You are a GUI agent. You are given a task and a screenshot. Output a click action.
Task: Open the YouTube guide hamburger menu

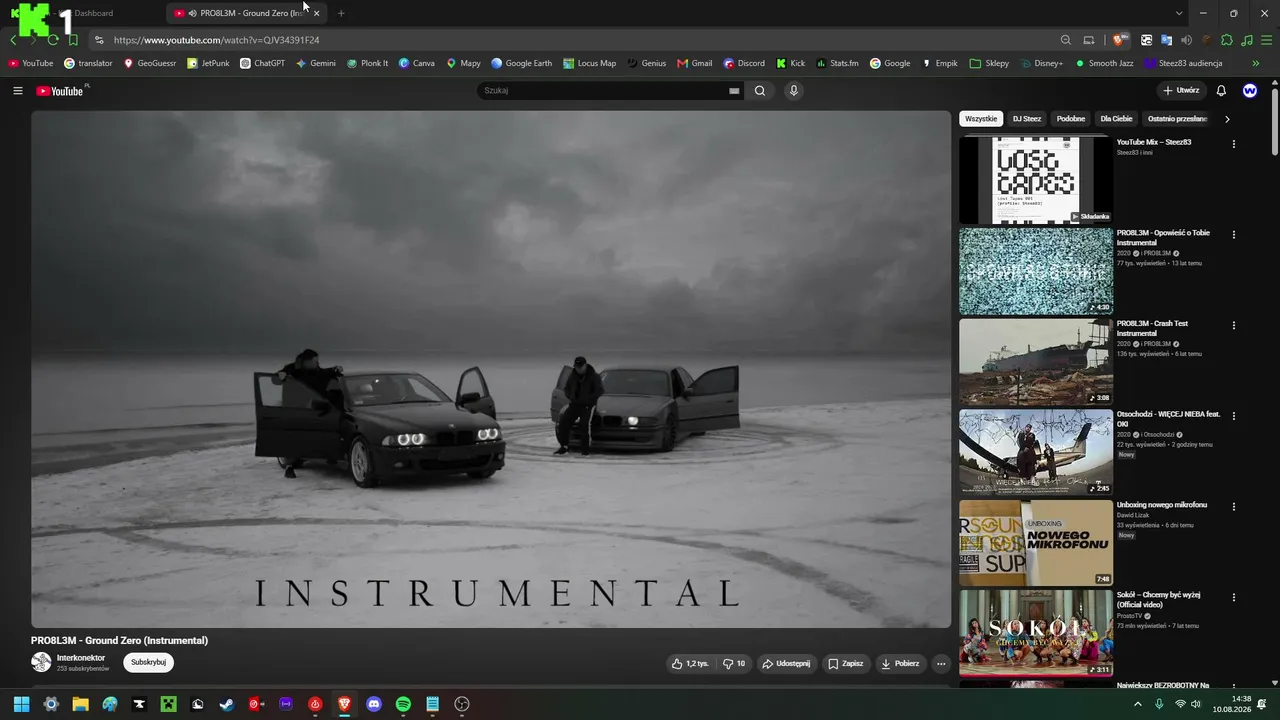tap(18, 91)
